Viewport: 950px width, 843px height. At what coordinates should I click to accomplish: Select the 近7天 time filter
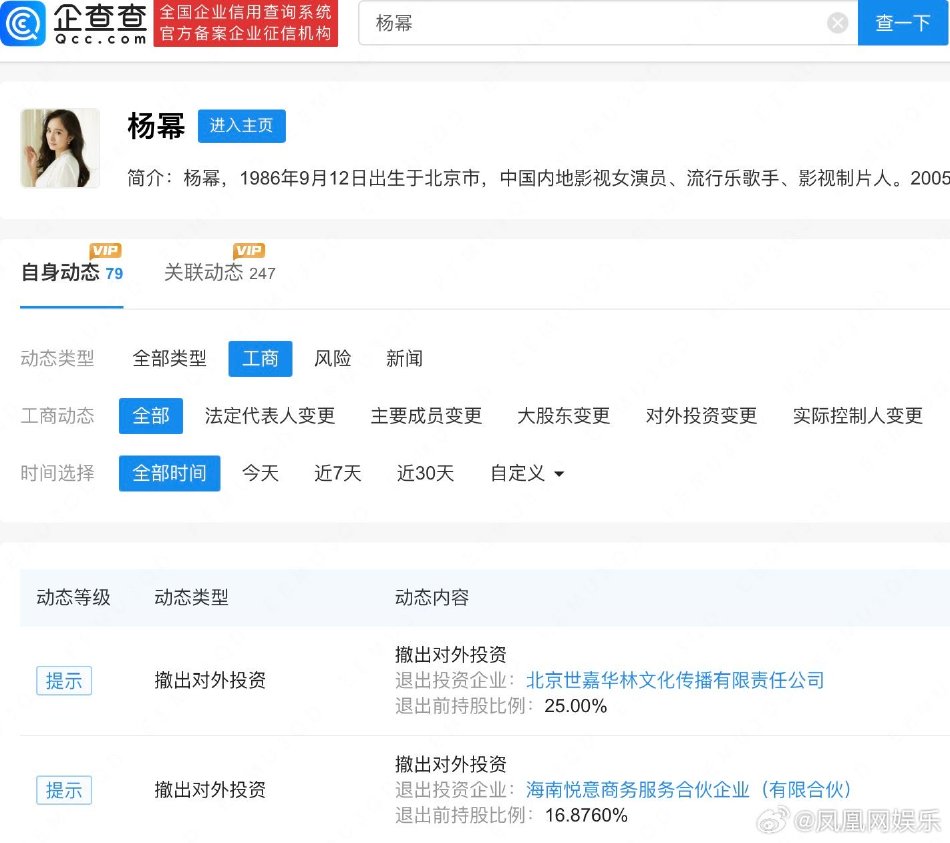(x=338, y=473)
